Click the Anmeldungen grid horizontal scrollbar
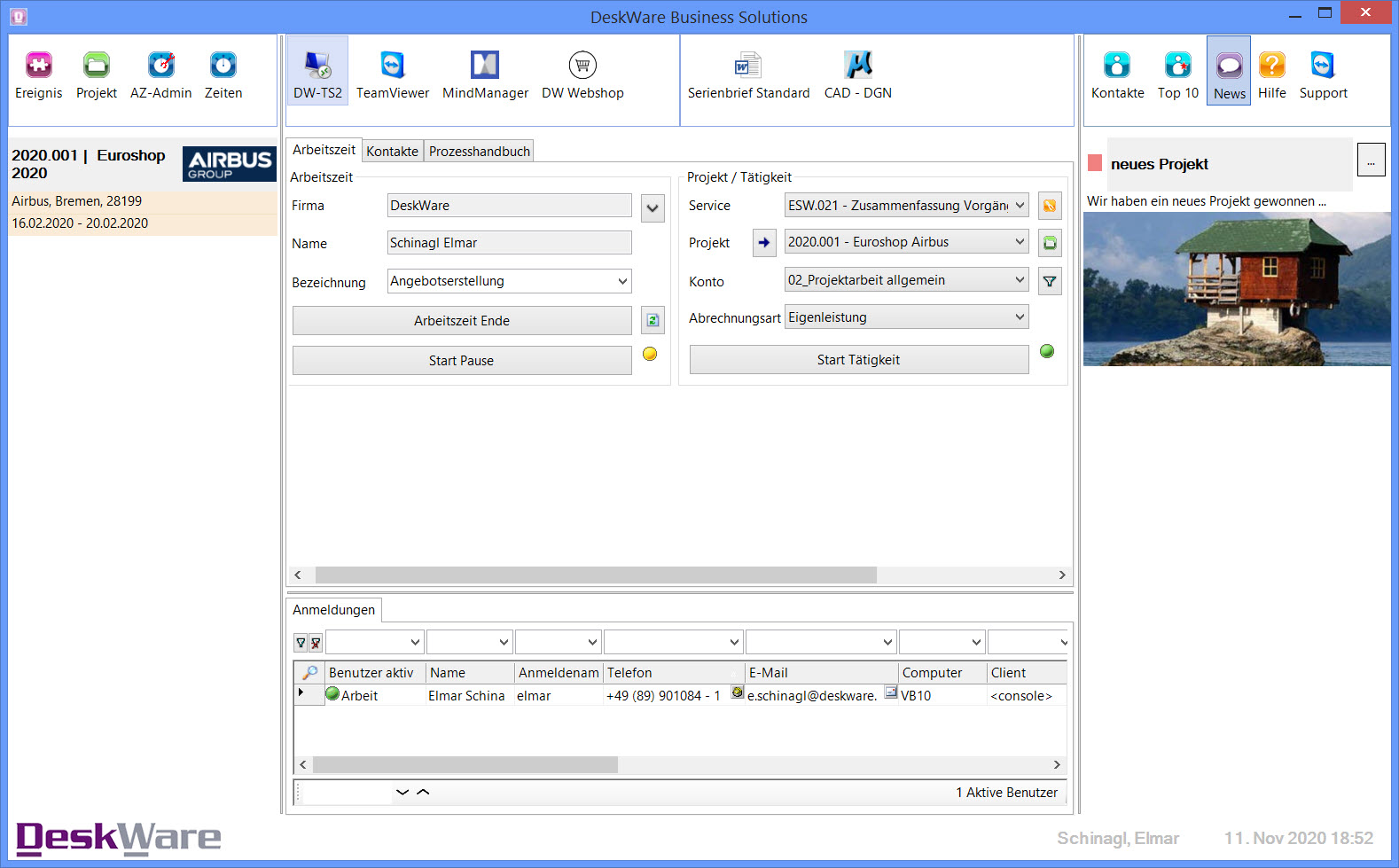Image resolution: width=1399 pixels, height=868 pixels. [x=465, y=764]
